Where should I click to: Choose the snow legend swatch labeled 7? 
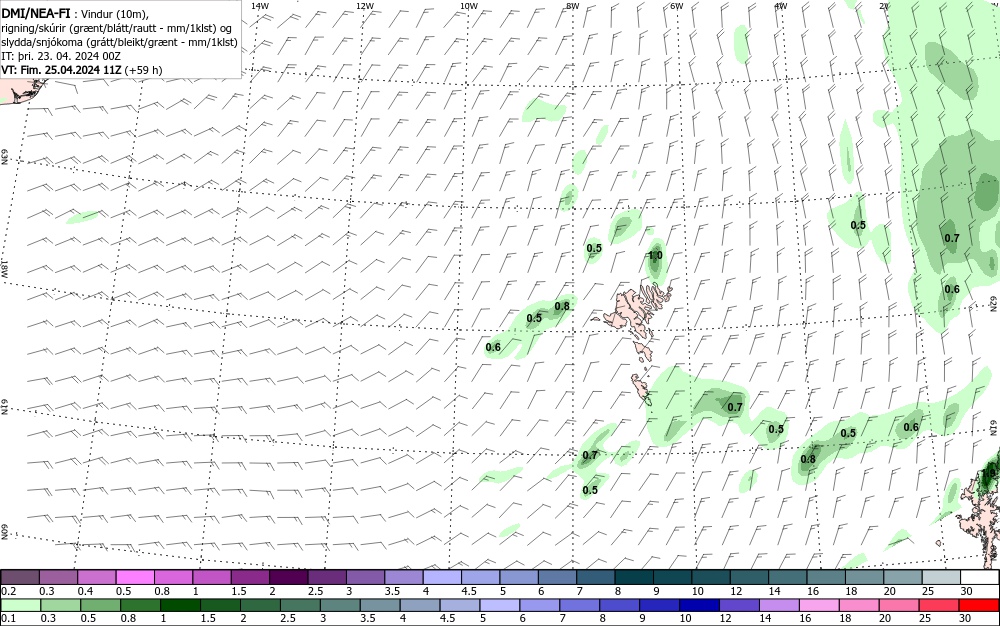point(596,577)
